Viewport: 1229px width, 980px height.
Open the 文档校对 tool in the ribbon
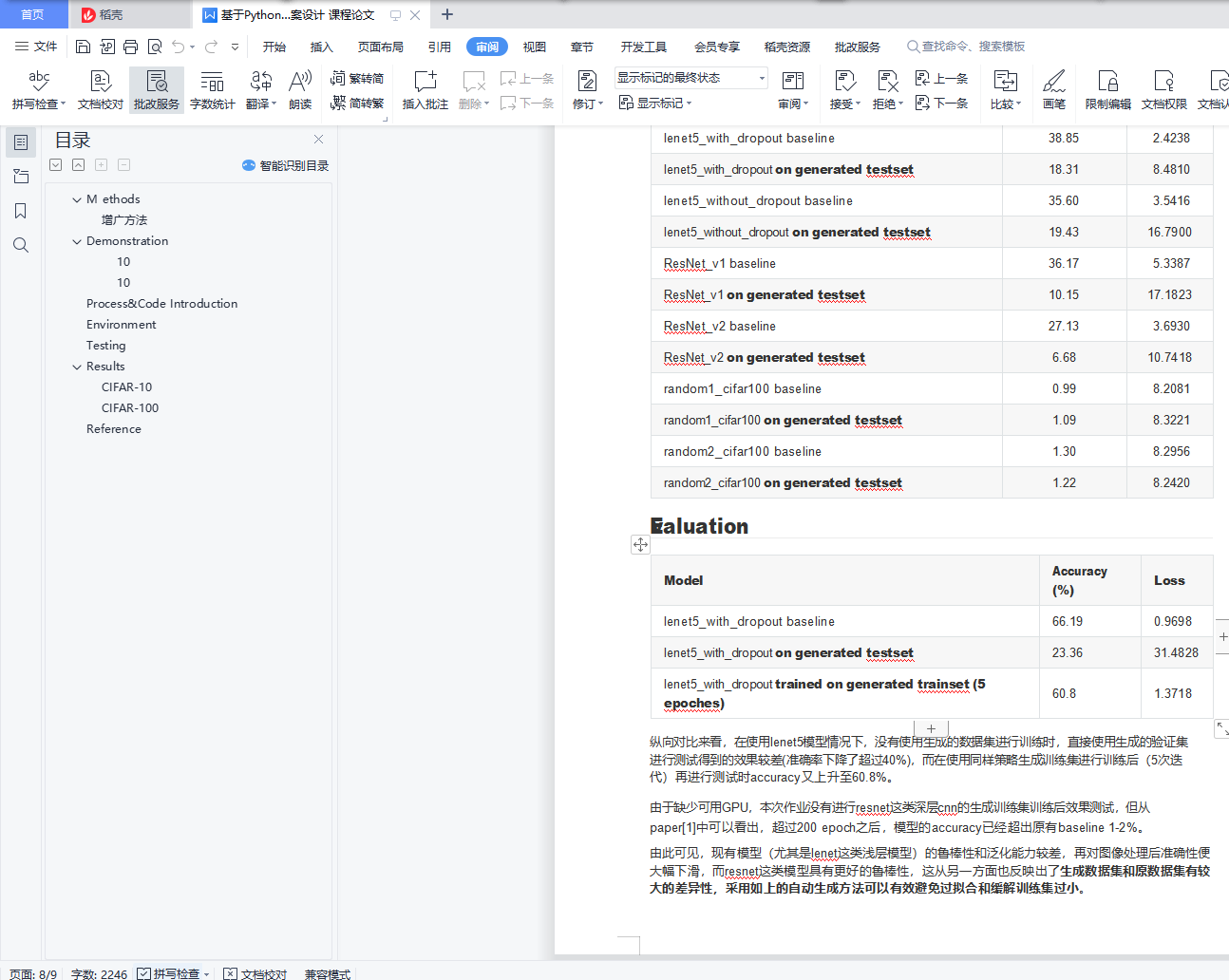101,90
